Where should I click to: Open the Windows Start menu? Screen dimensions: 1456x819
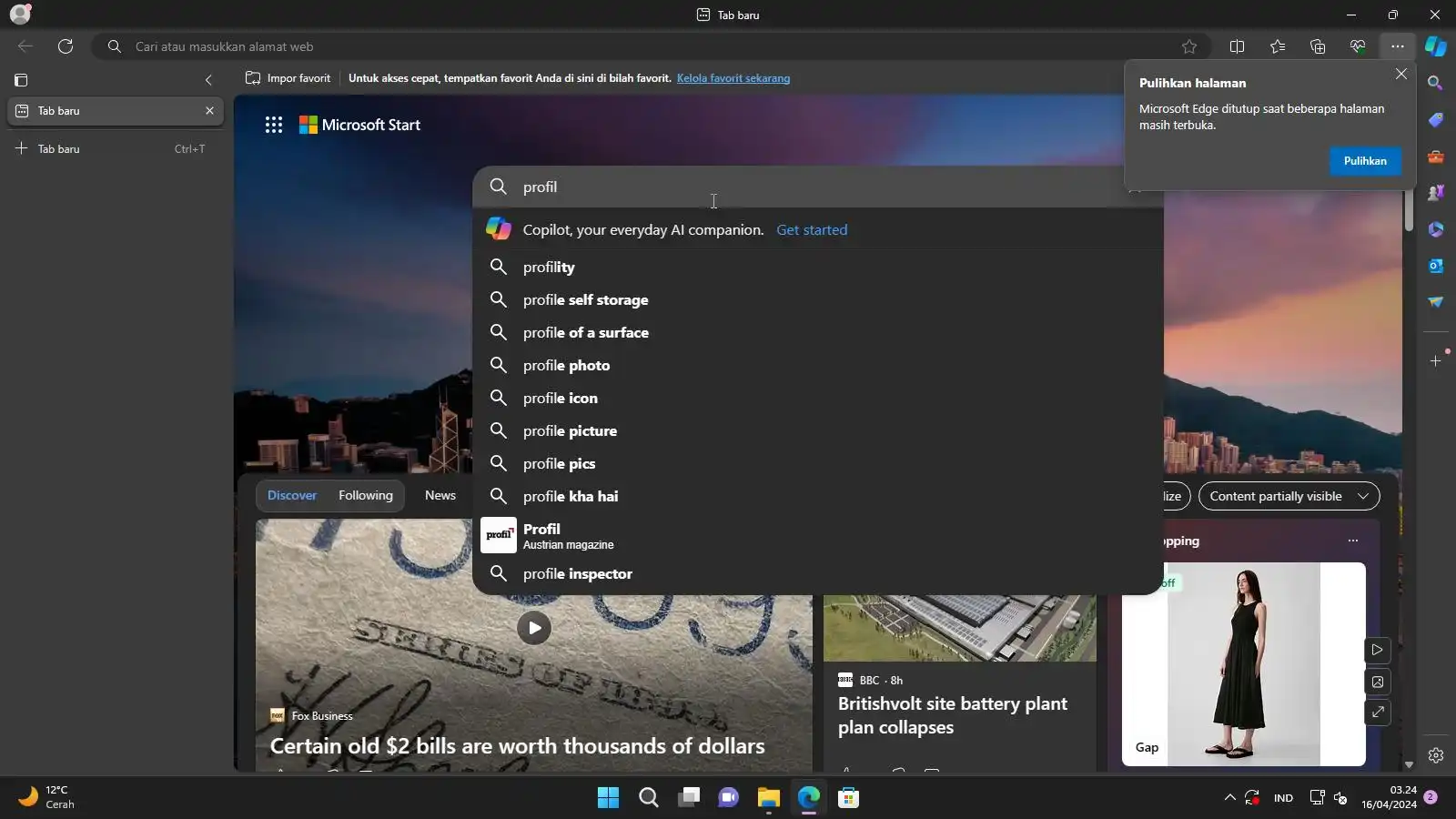(x=608, y=798)
